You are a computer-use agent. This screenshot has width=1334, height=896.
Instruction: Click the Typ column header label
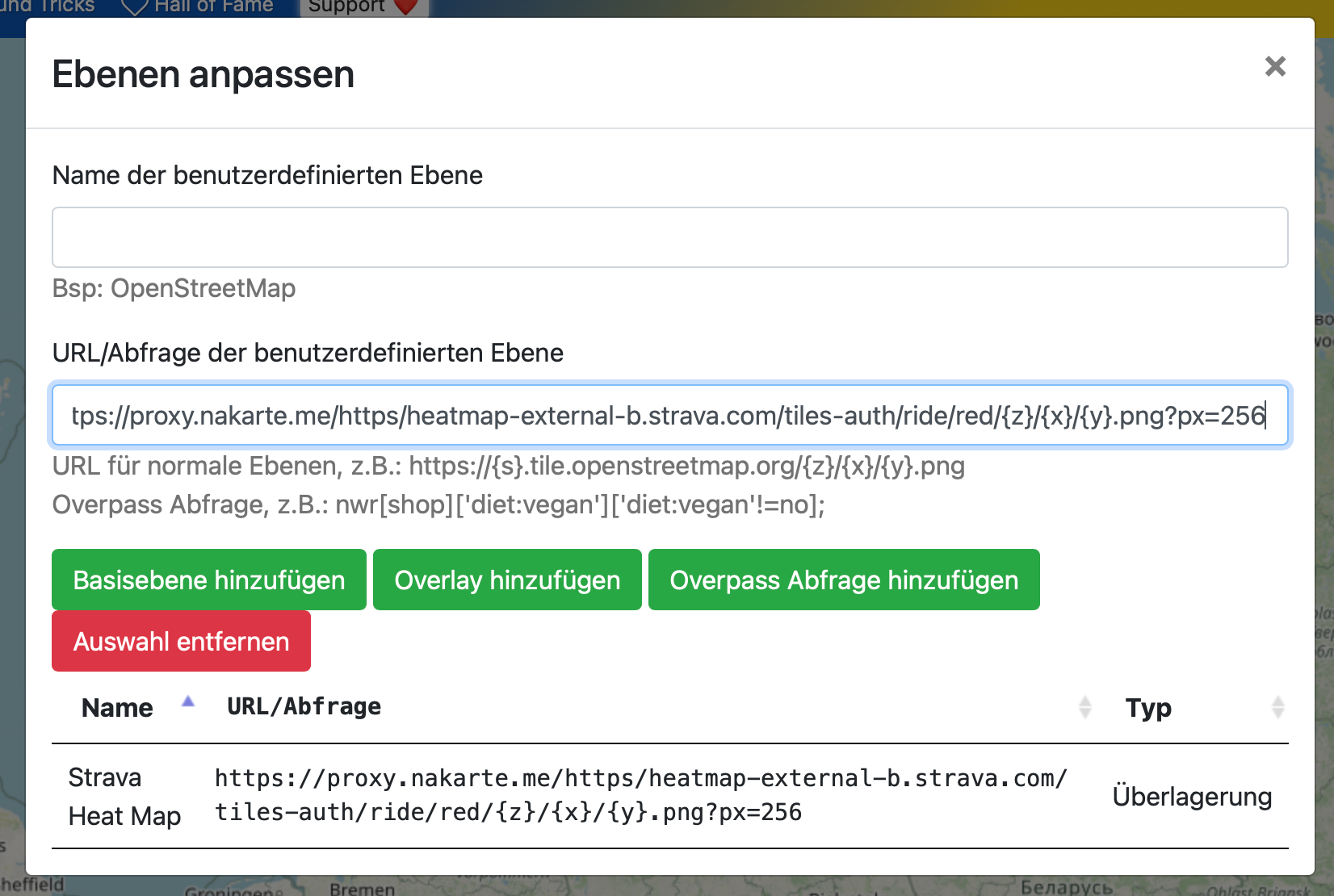(1147, 708)
